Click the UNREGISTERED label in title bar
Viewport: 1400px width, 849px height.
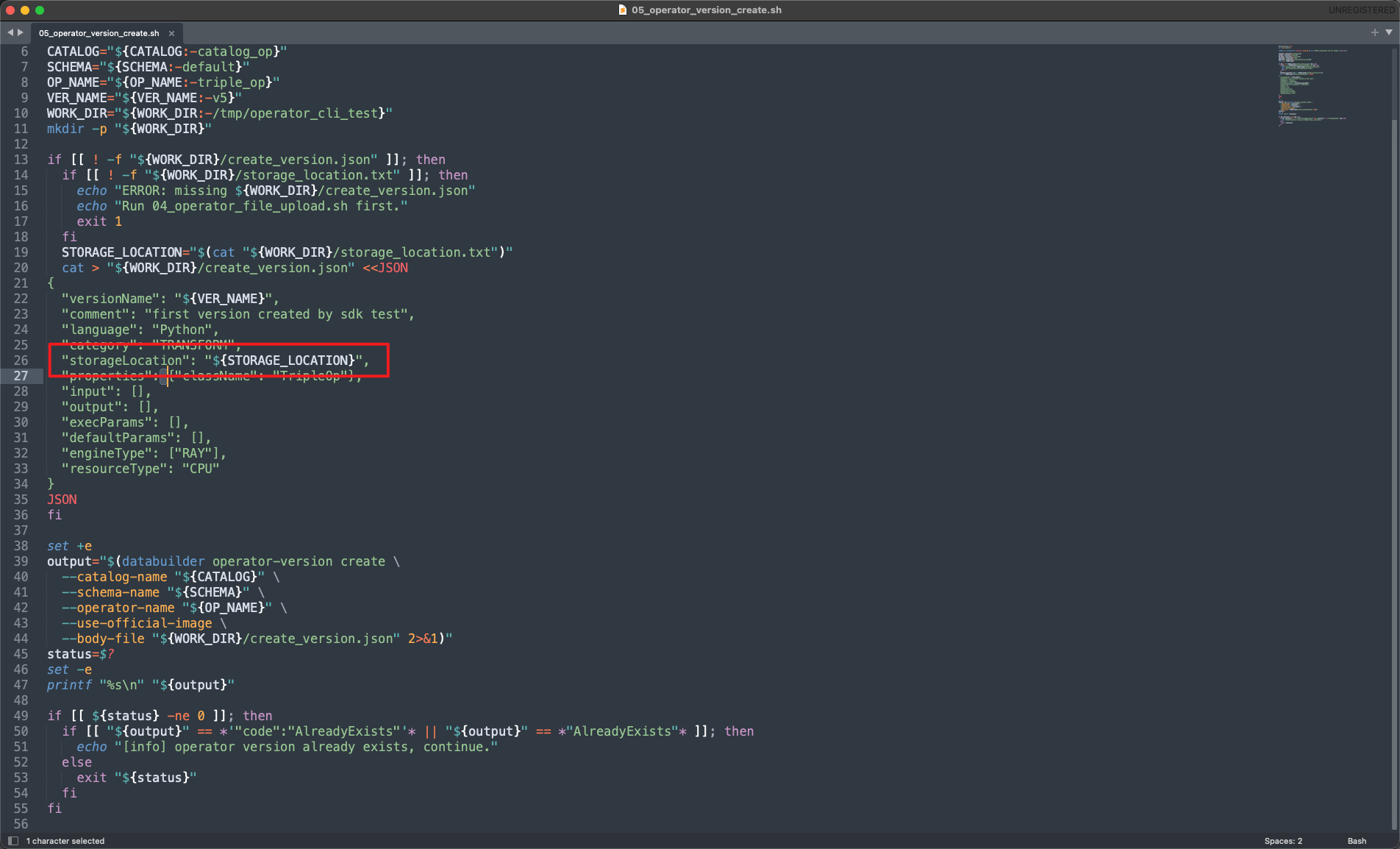pos(1361,10)
